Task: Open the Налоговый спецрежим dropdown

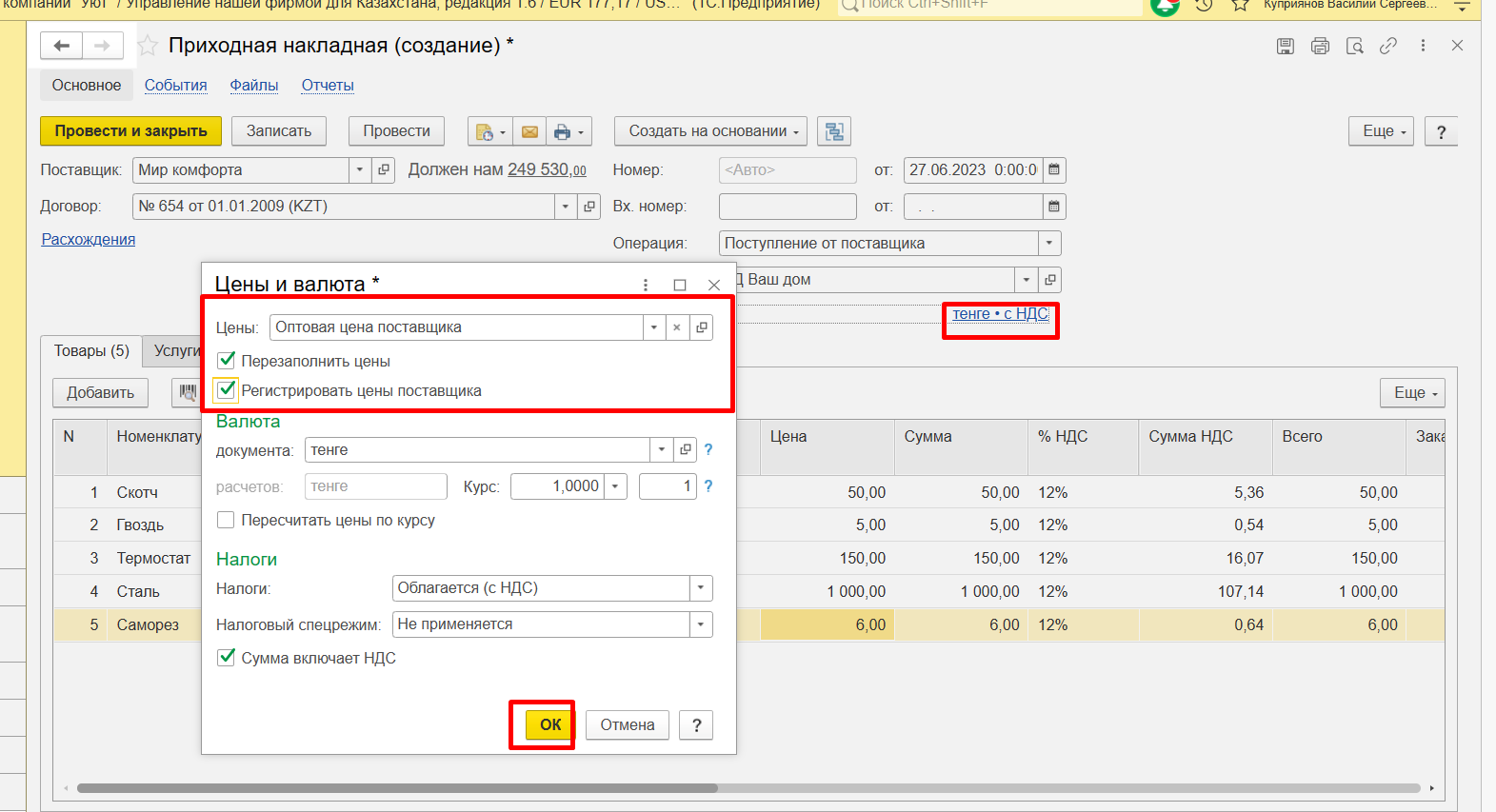Action: pyautogui.click(x=701, y=624)
